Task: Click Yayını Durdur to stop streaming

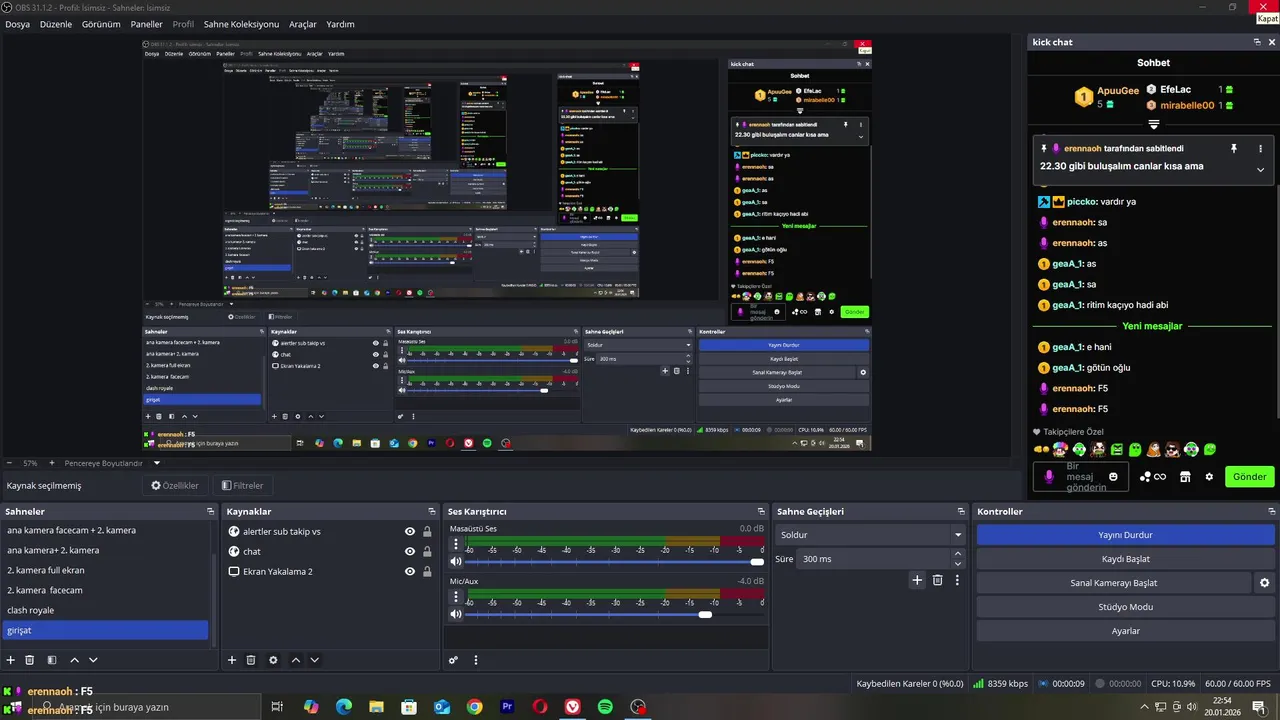Action: tap(1125, 535)
